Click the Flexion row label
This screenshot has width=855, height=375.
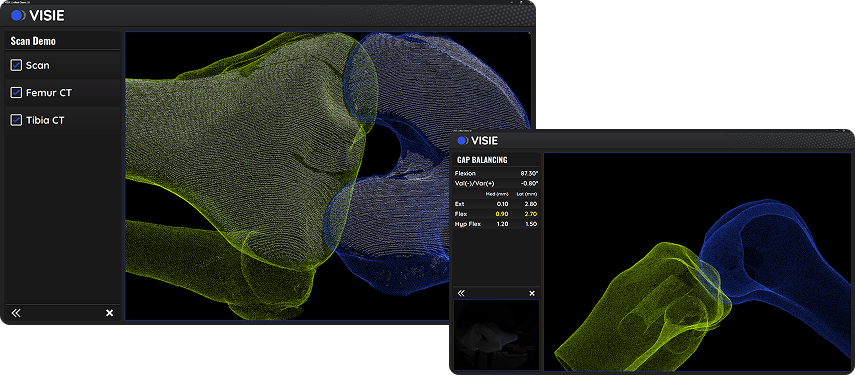tap(465, 173)
